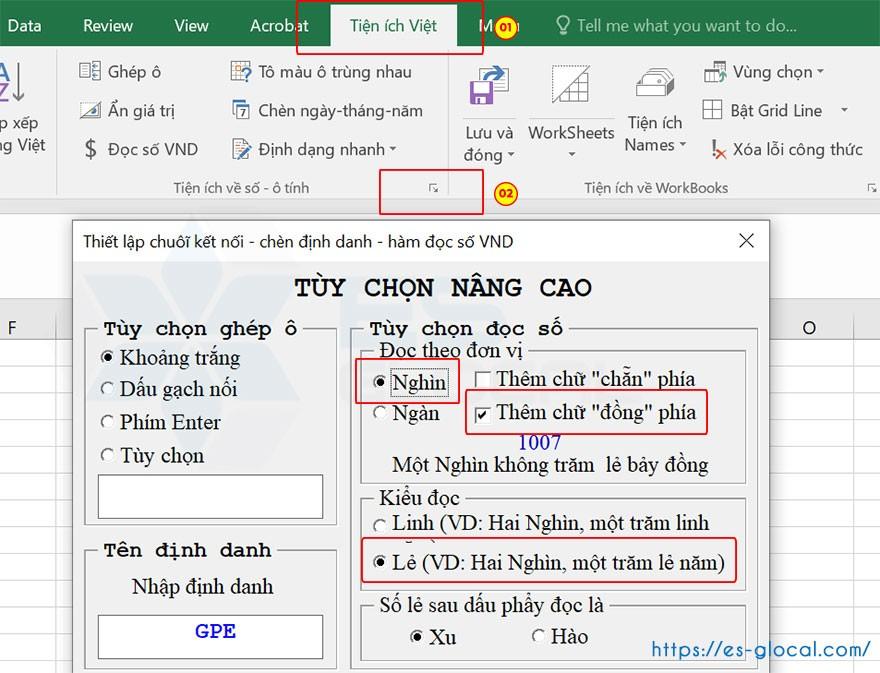
Task: Click the Định dạng nhanh icon
Action: tap(241, 149)
